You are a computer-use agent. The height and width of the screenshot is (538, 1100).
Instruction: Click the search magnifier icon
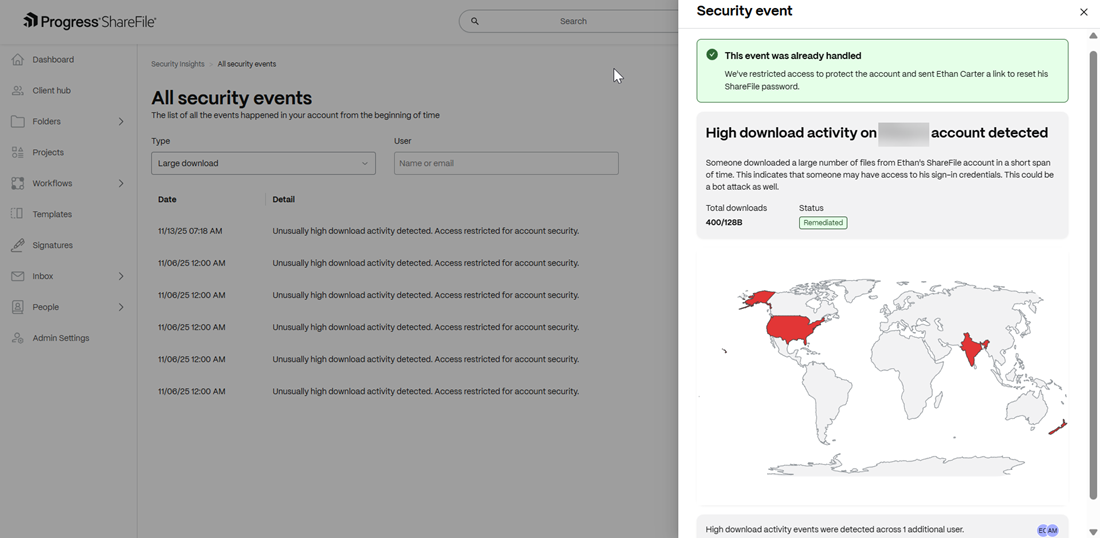click(x=475, y=21)
